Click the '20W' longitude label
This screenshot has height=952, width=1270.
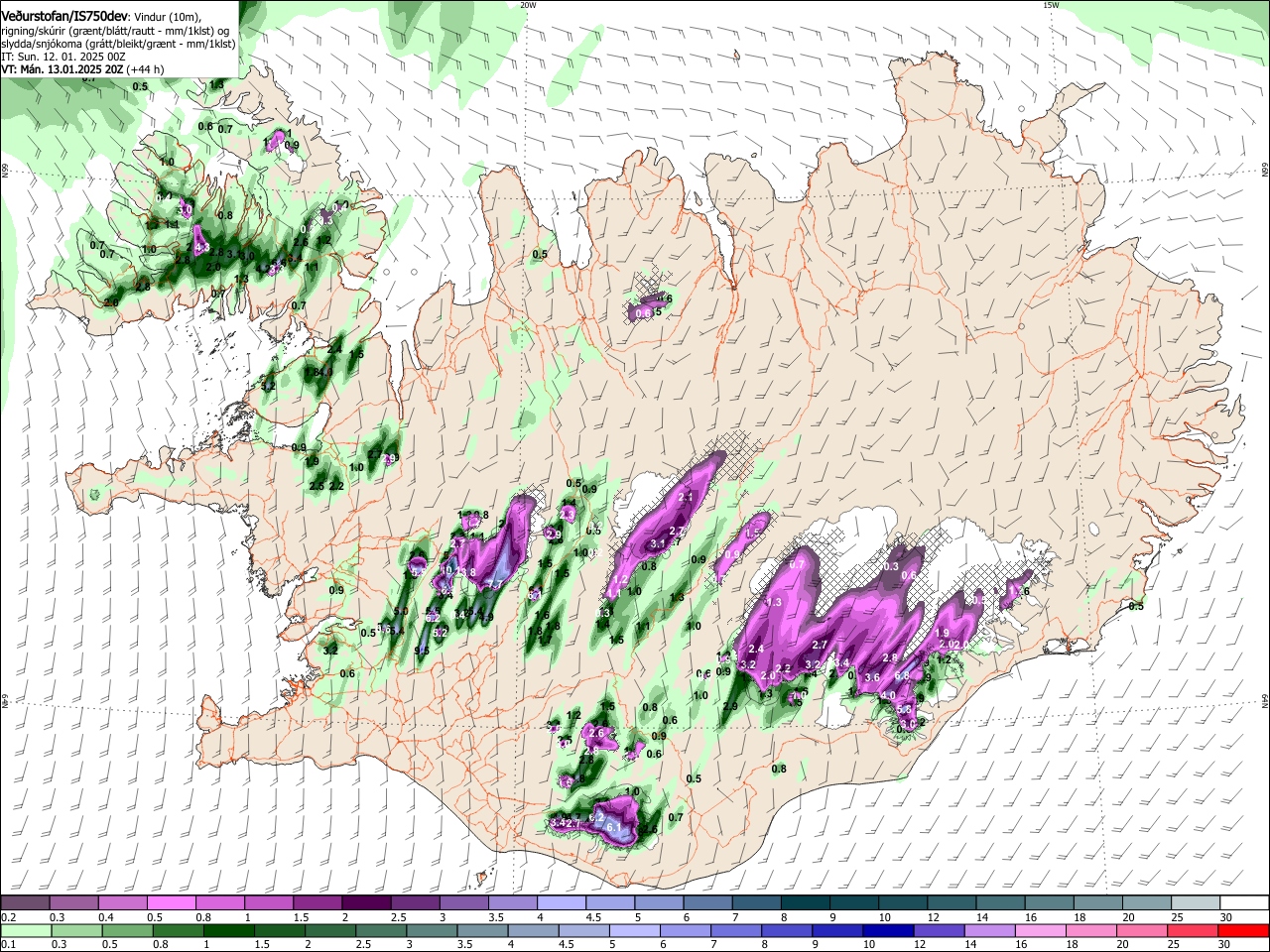pyautogui.click(x=528, y=5)
